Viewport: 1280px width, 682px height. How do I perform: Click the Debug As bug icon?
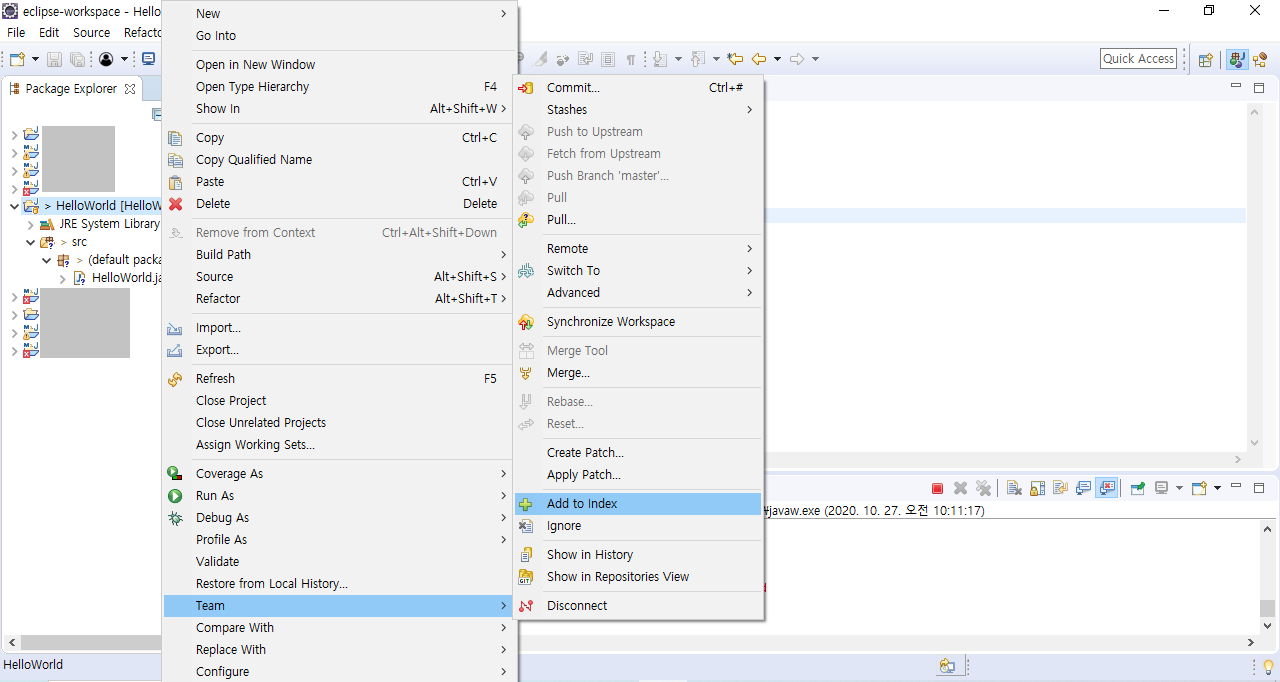(x=175, y=518)
